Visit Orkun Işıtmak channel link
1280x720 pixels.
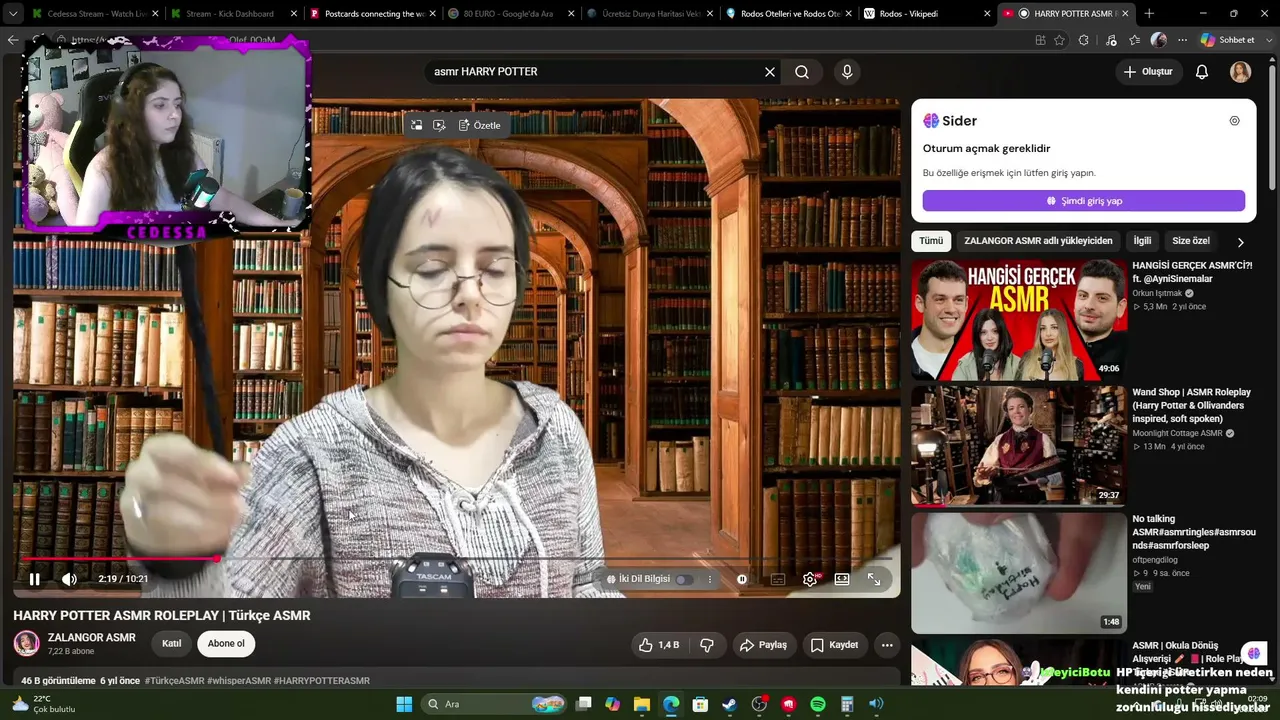tap(1157, 293)
